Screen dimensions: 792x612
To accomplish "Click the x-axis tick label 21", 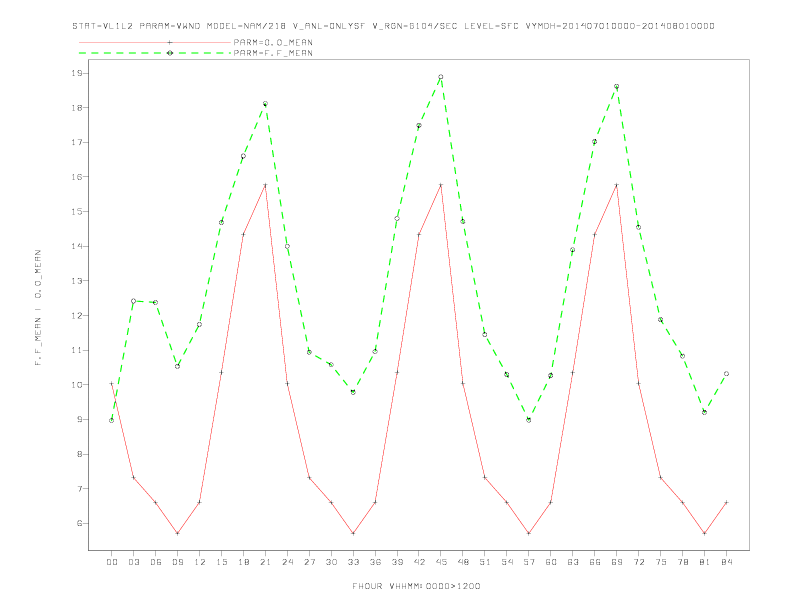I will click(265, 562).
